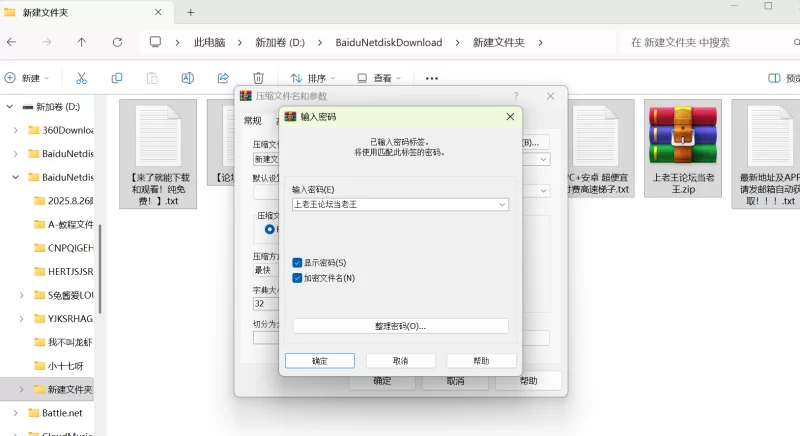The image size is (800, 436).
Task: Go up one folder level arrow
Action: click(x=82, y=42)
